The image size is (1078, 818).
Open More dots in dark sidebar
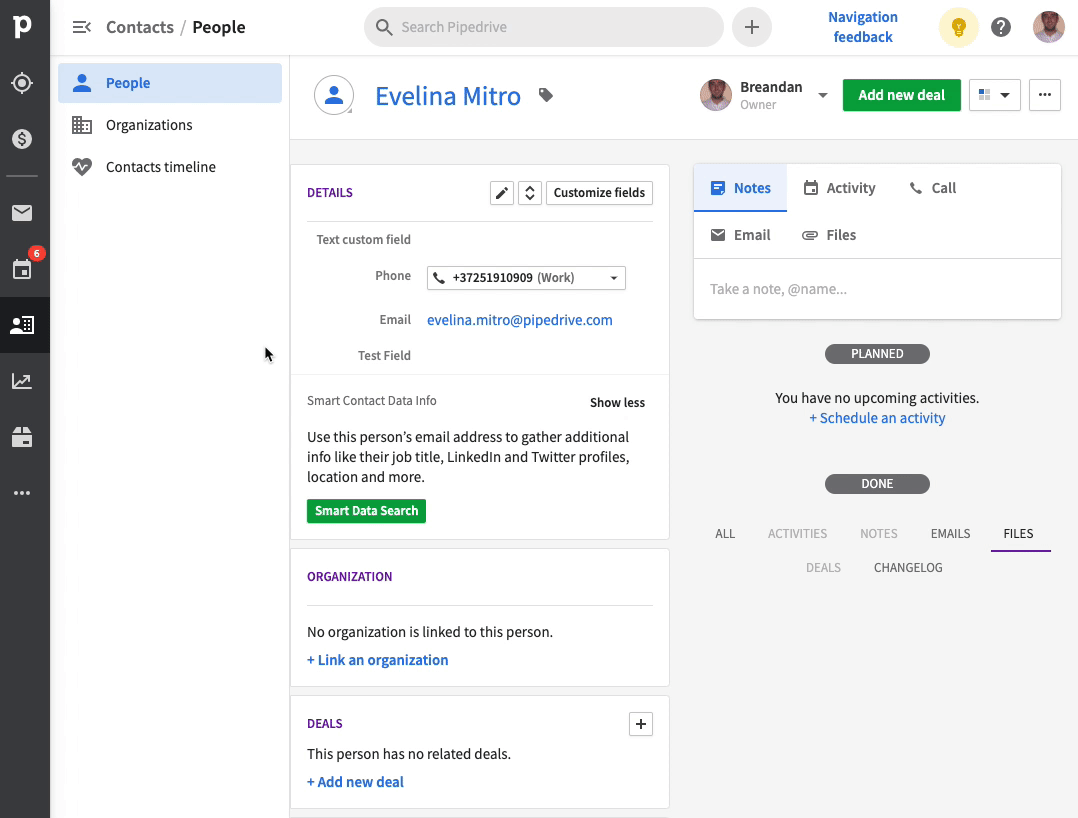tap(22, 493)
